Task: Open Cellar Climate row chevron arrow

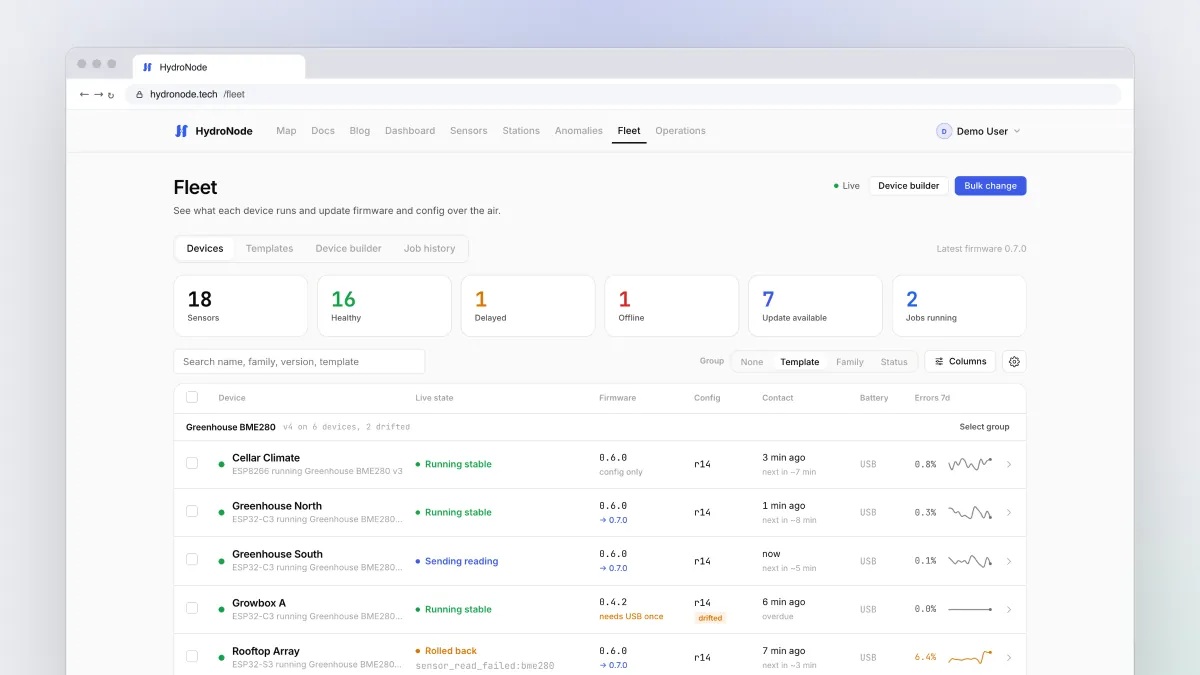Action: click(x=1008, y=464)
